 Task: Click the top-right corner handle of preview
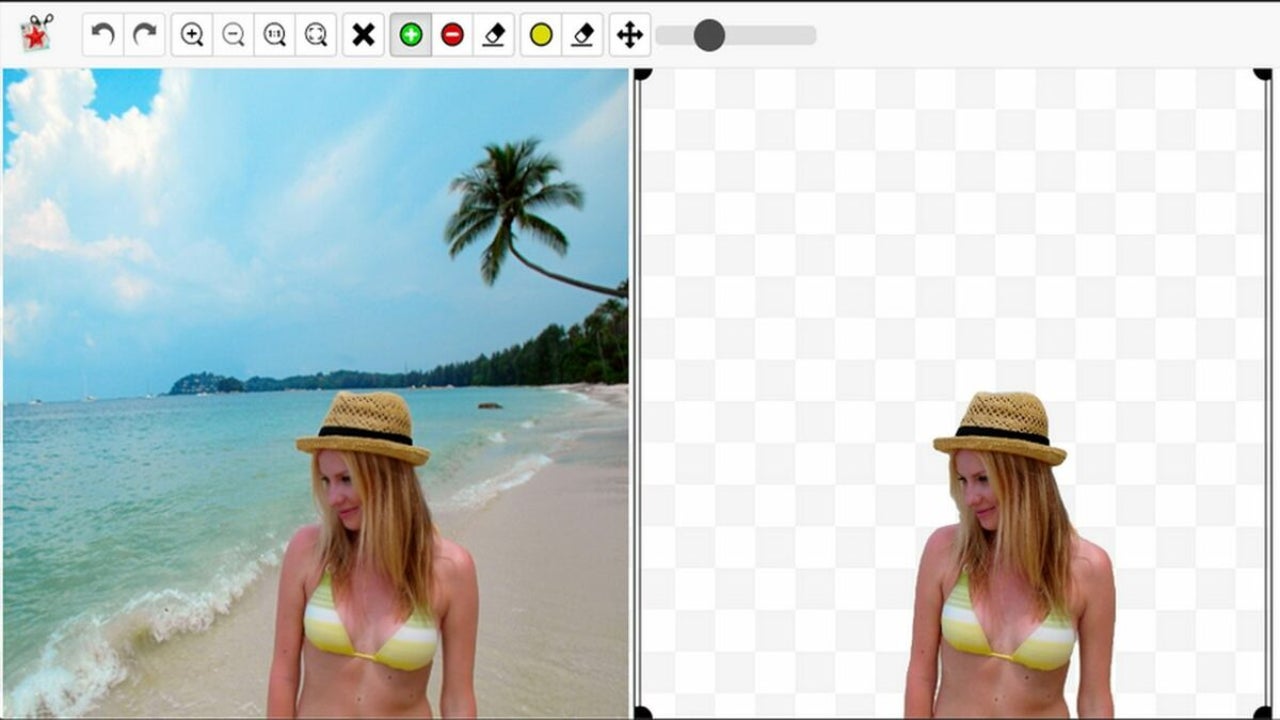[x=1262, y=74]
